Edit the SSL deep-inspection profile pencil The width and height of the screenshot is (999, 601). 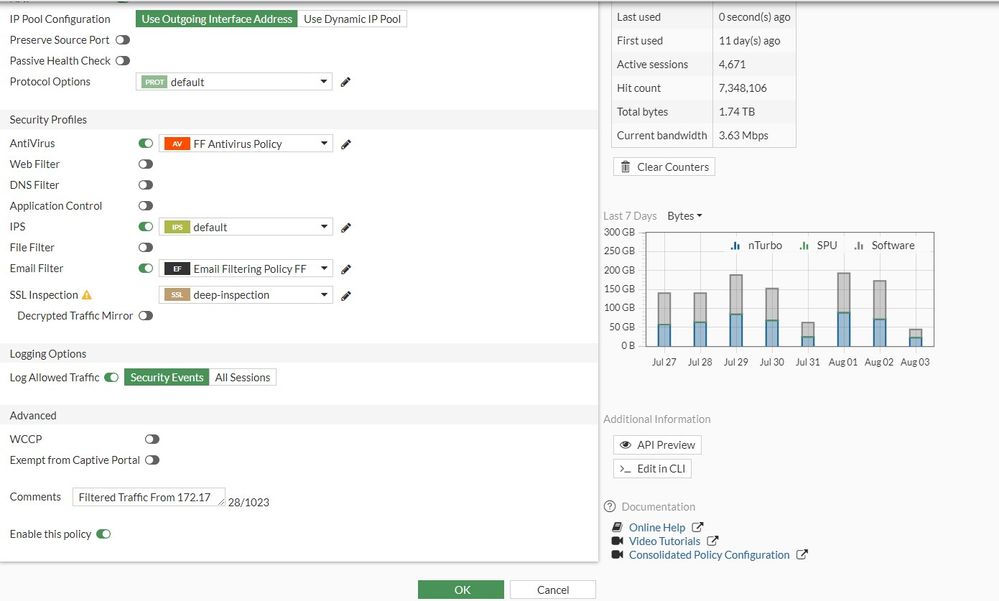click(346, 296)
